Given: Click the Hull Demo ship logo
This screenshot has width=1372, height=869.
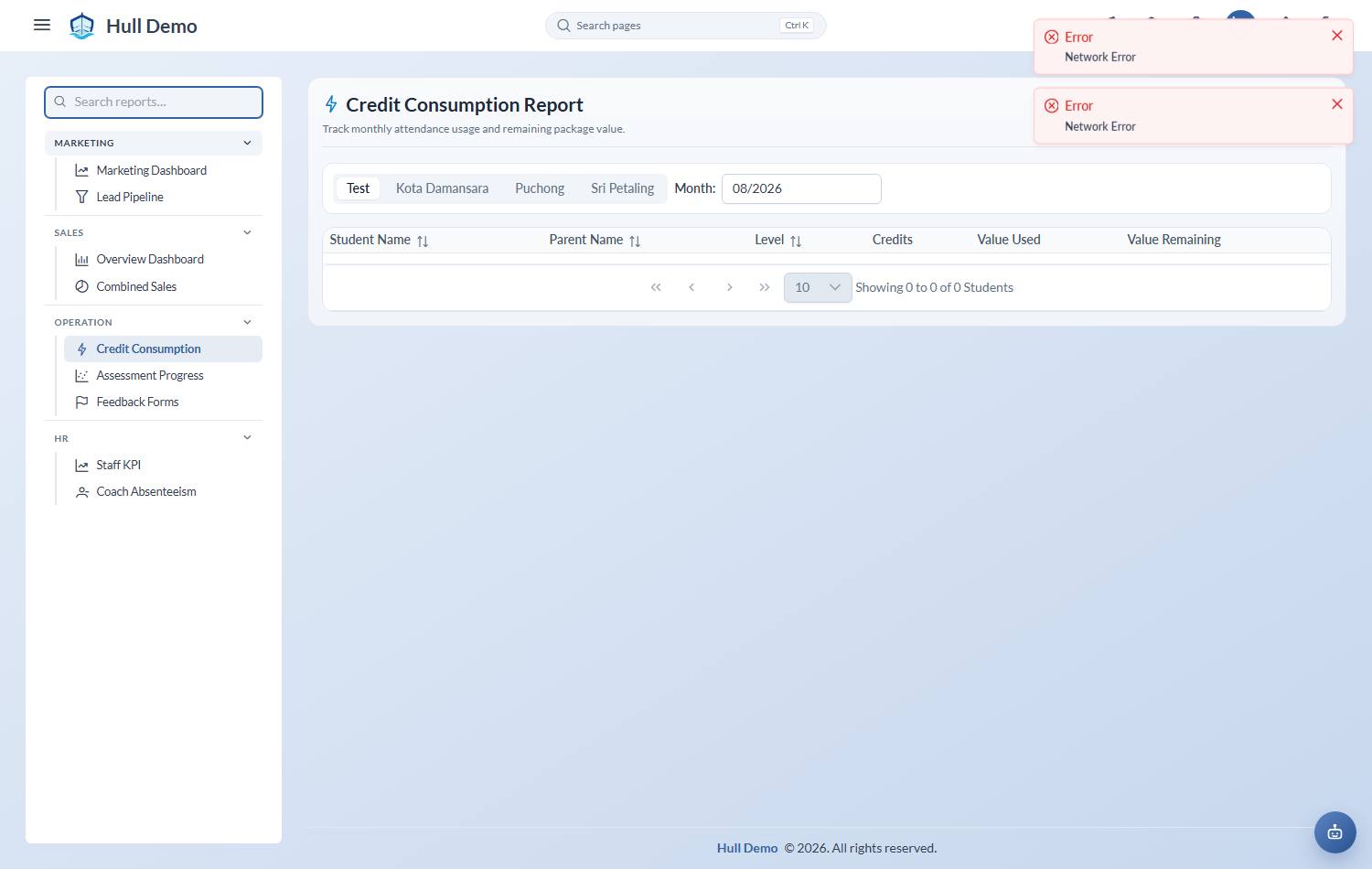Looking at the screenshot, I should point(82,26).
